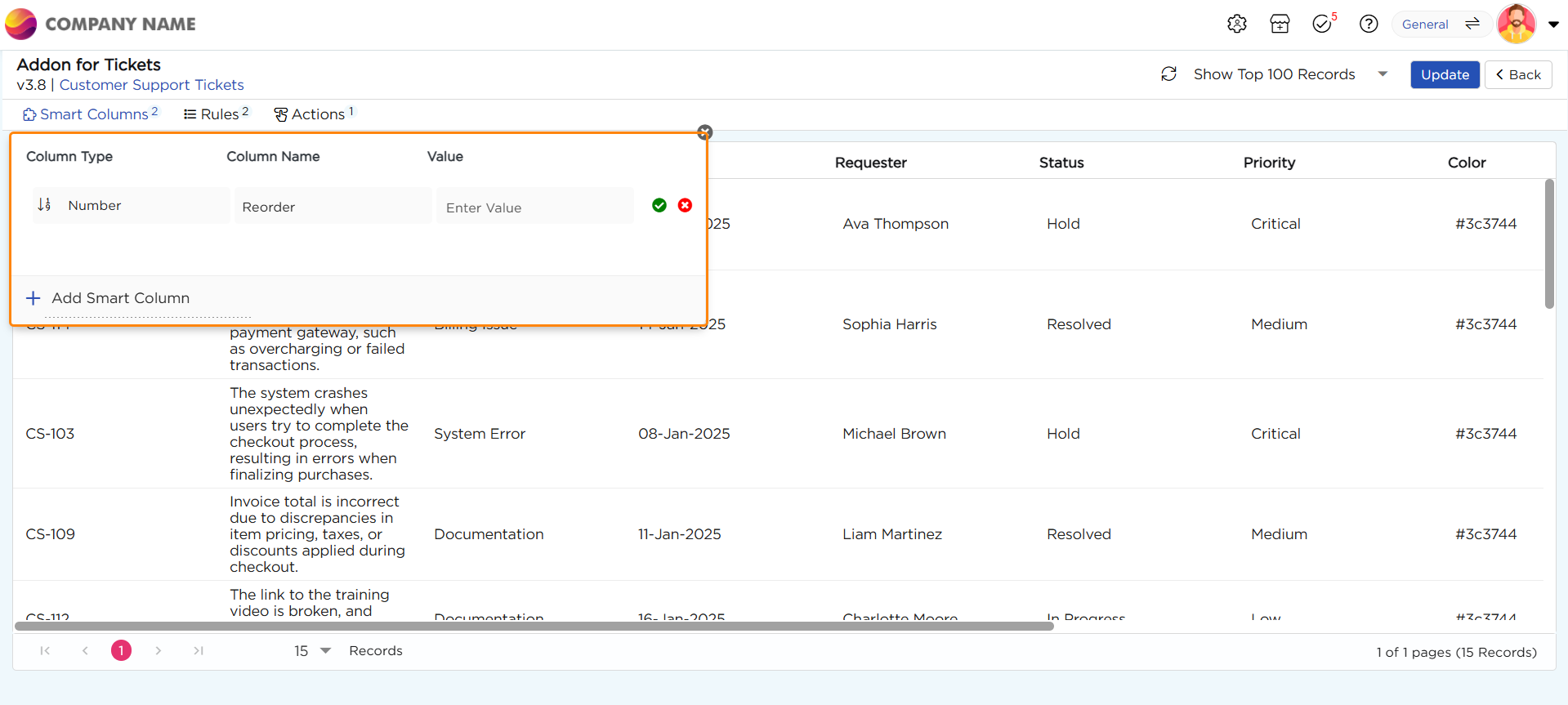Viewport: 1568px width, 705px height.
Task: Open the help question mark icon
Action: 1368,25
